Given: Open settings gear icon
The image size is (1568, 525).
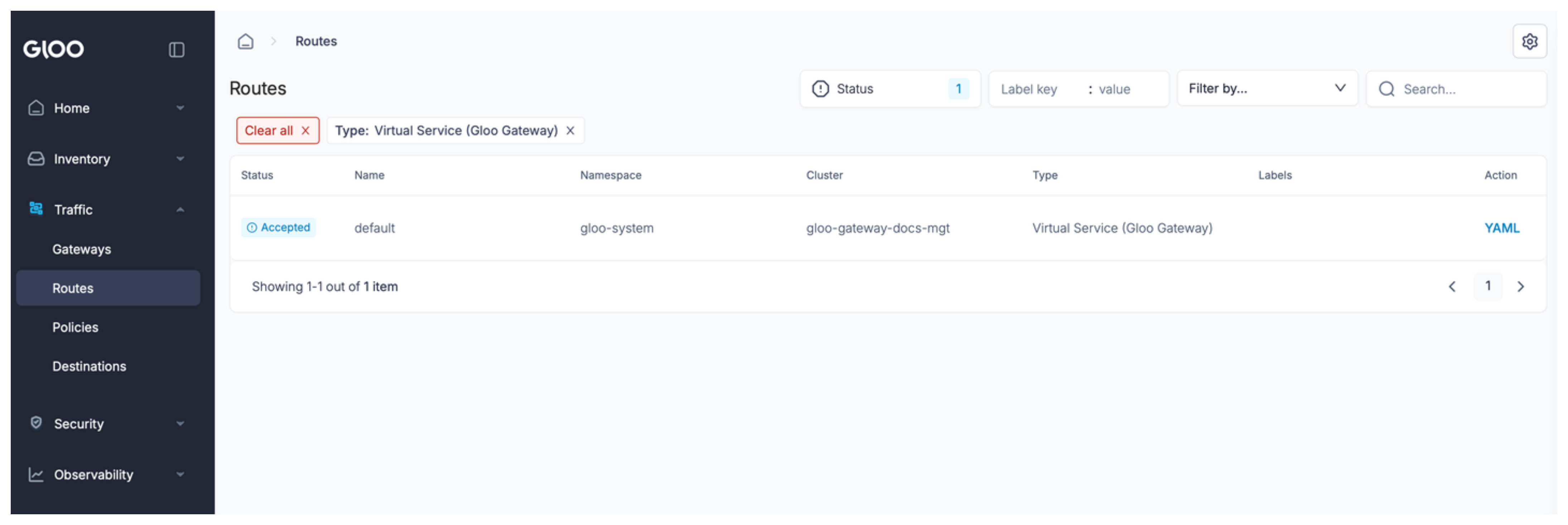Looking at the screenshot, I should coord(1530,42).
